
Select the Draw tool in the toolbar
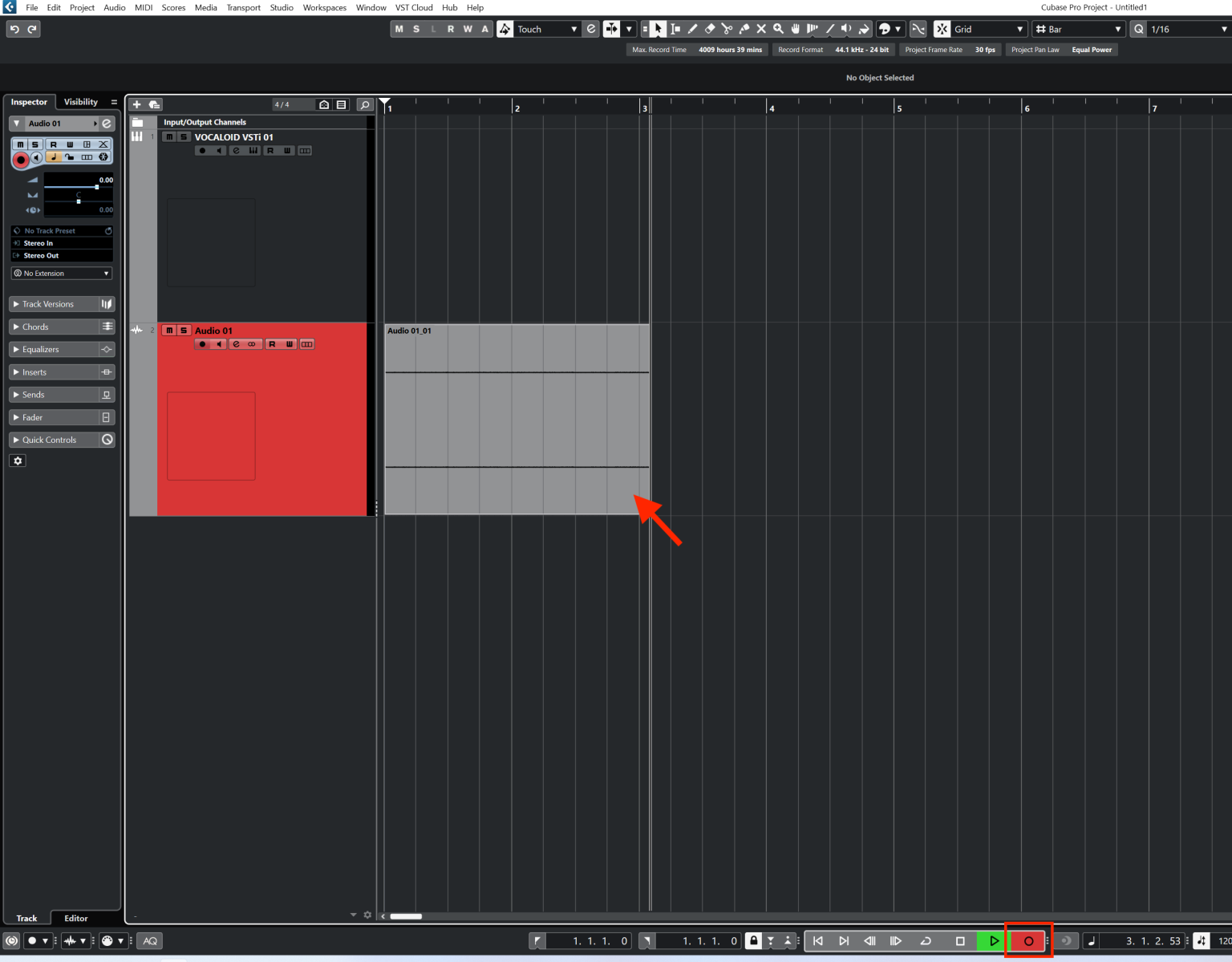693,29
